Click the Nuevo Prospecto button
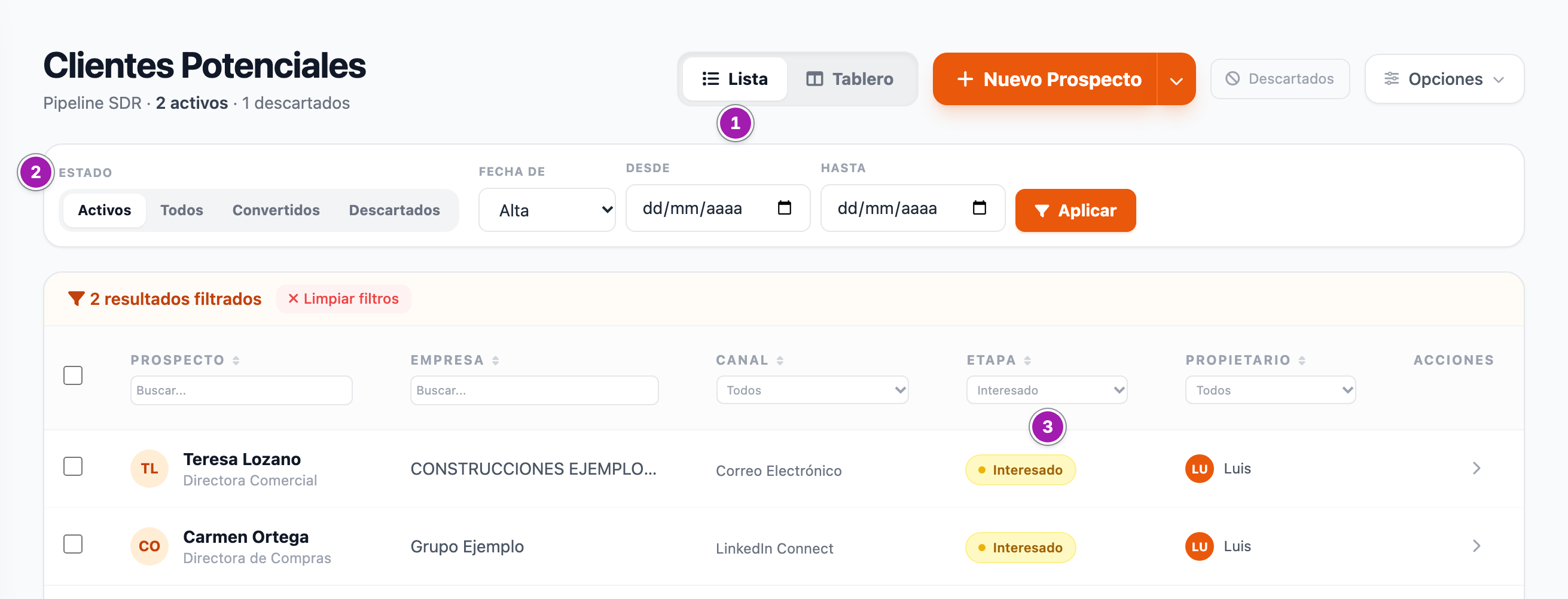1568x599 pixels. (x=1045, y=79)
